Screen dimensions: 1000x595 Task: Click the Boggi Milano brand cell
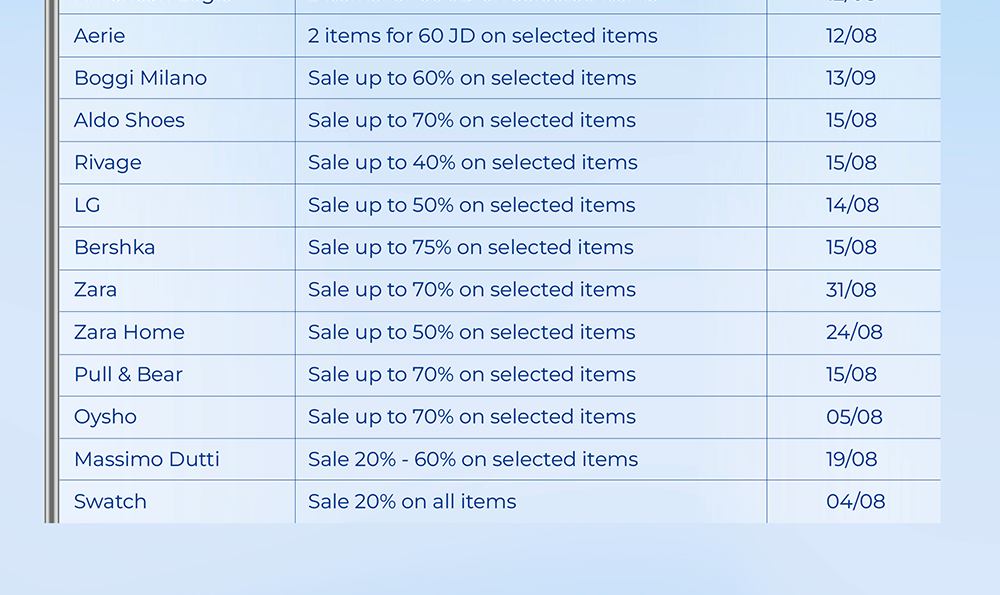tap(140, 78)
